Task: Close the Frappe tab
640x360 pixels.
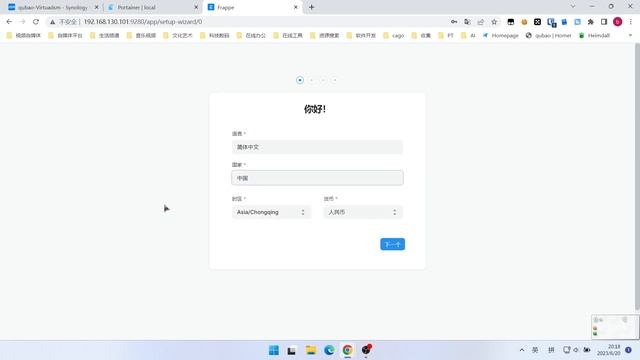Action: [x=296, y=7]
